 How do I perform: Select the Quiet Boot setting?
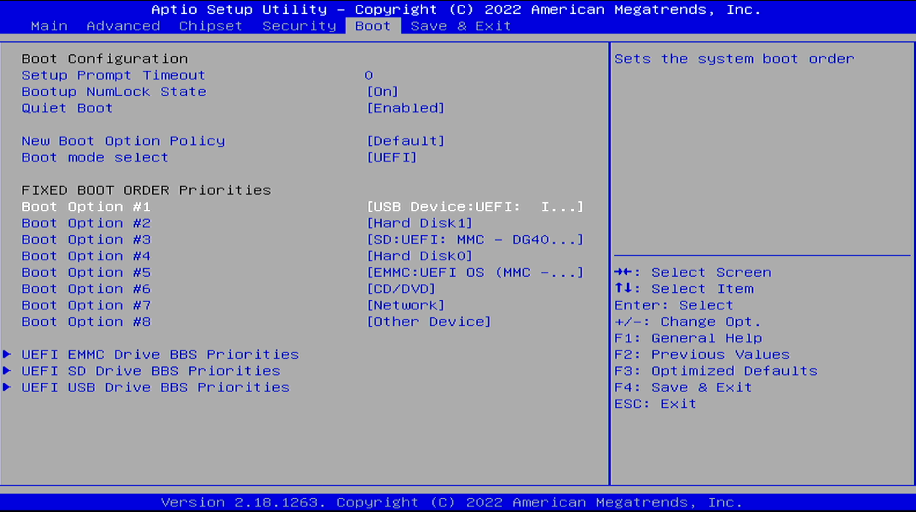67,108
